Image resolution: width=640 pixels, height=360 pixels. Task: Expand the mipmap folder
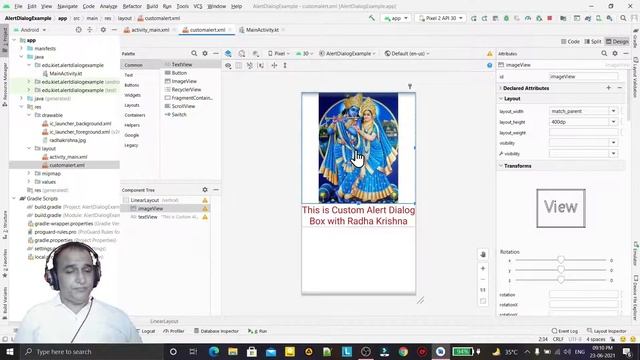pos(29,173)
